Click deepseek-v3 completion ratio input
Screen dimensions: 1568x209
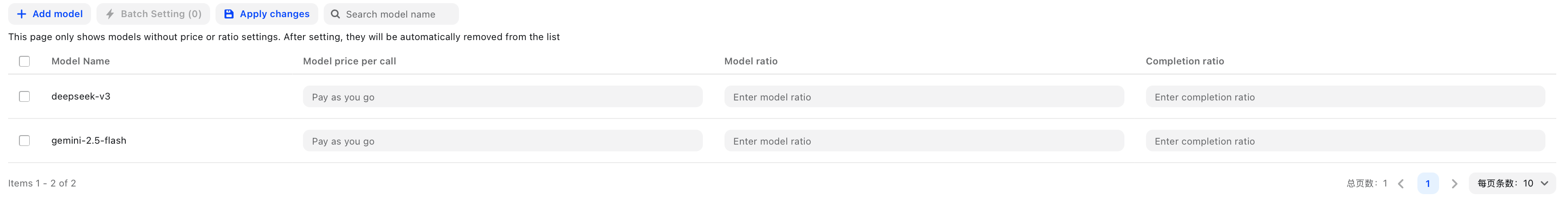point(1344,96)
